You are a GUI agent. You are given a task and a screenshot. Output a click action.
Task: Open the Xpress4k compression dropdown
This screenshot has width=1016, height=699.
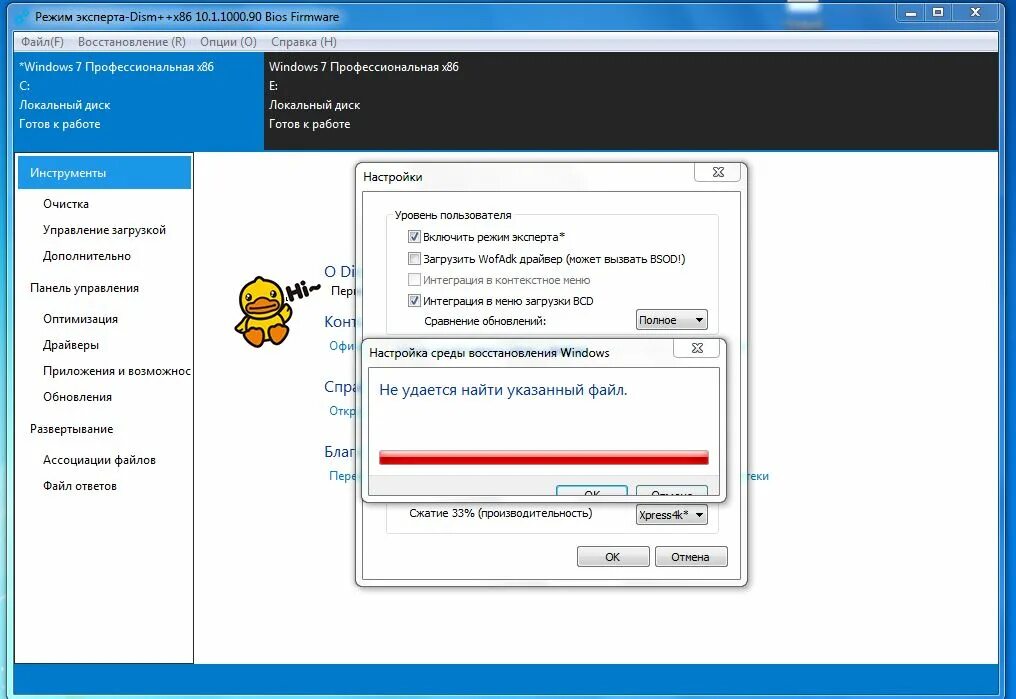click(x=671, y=515)
